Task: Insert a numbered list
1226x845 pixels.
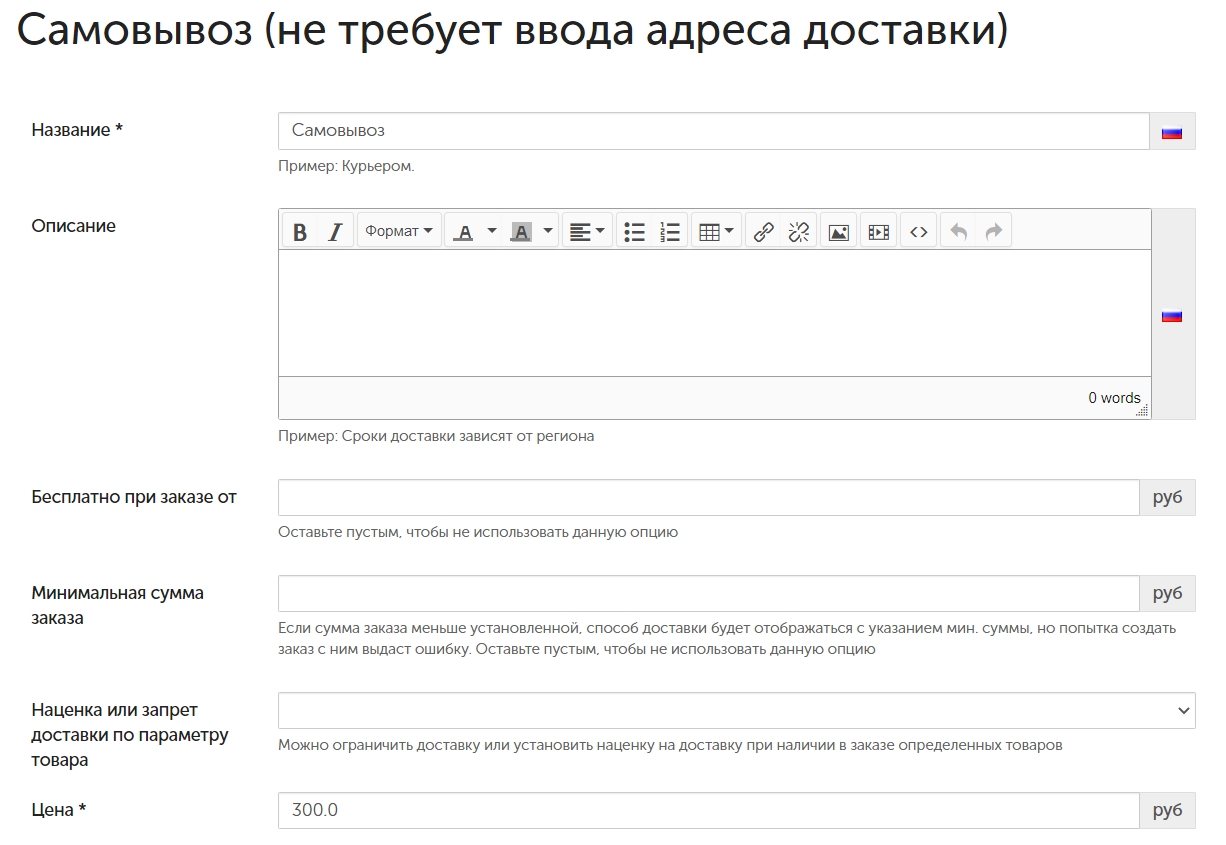Action: [x=670, y=231]
